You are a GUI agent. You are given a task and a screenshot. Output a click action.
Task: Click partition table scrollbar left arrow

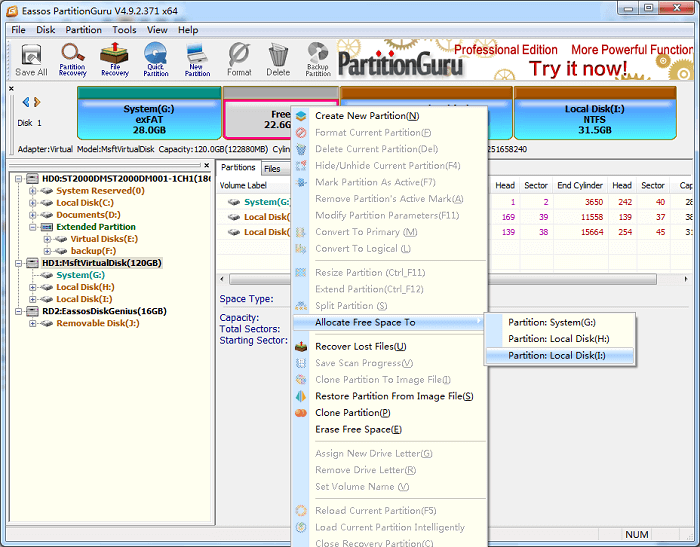pyautogui.click(x=222, y=280)
